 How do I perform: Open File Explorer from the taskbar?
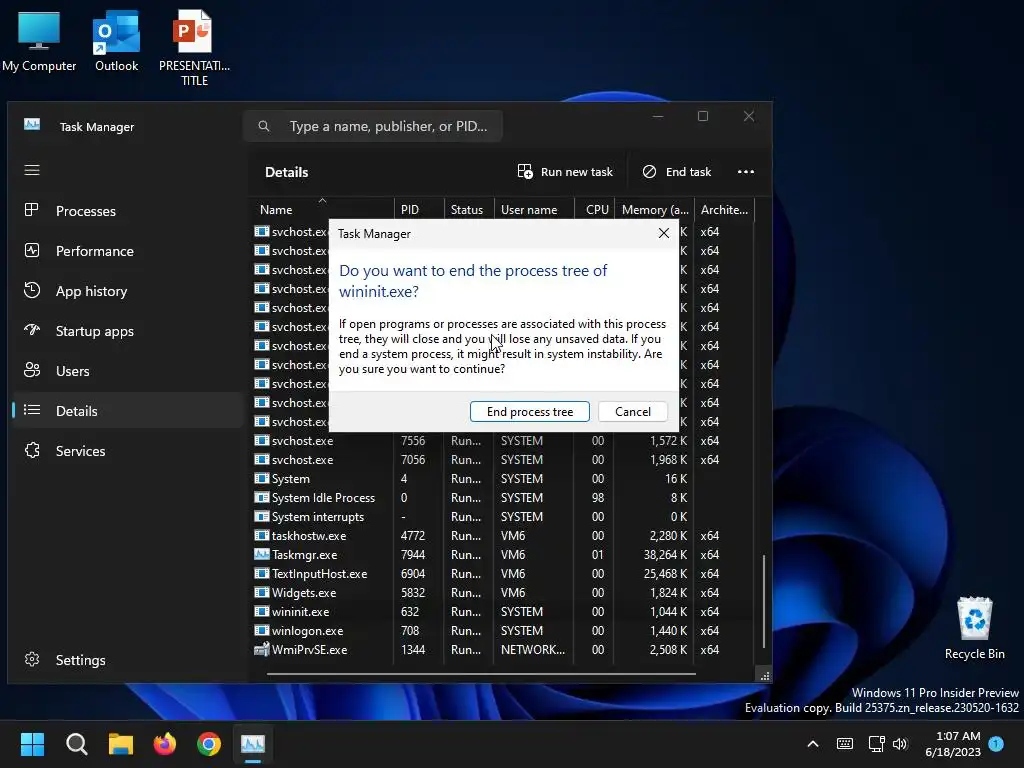click(x=121, y=744)
